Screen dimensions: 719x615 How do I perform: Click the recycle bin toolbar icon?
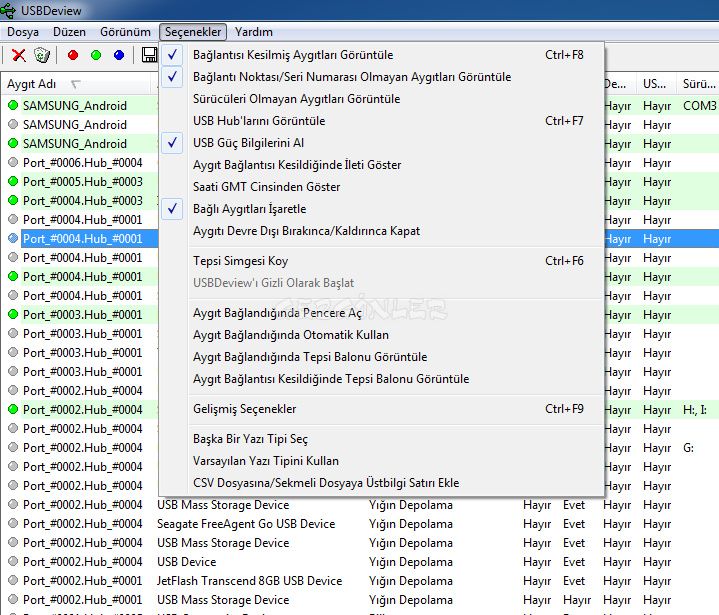[42, 55]
